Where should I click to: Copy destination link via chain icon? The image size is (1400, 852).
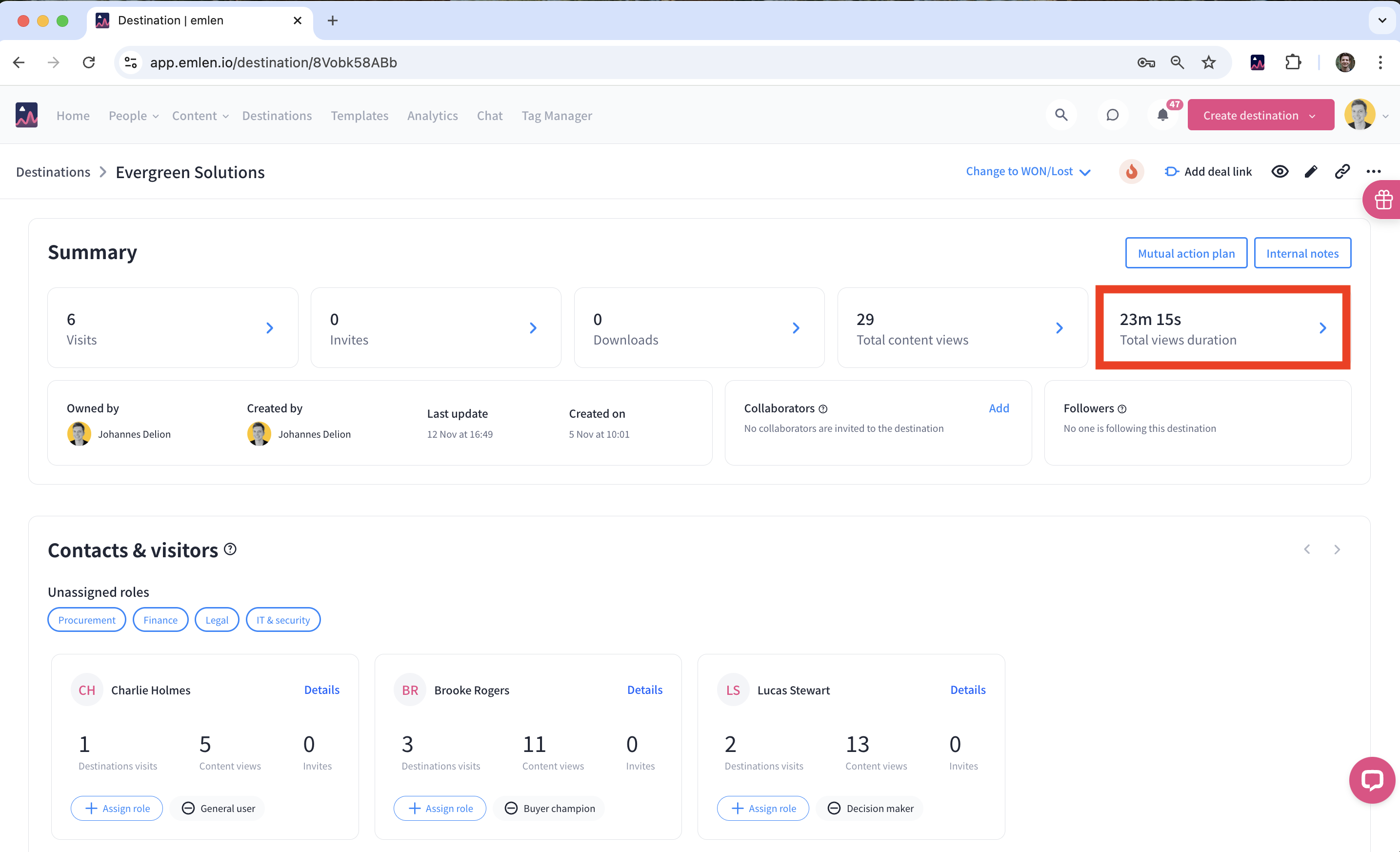click(1342, 172)
